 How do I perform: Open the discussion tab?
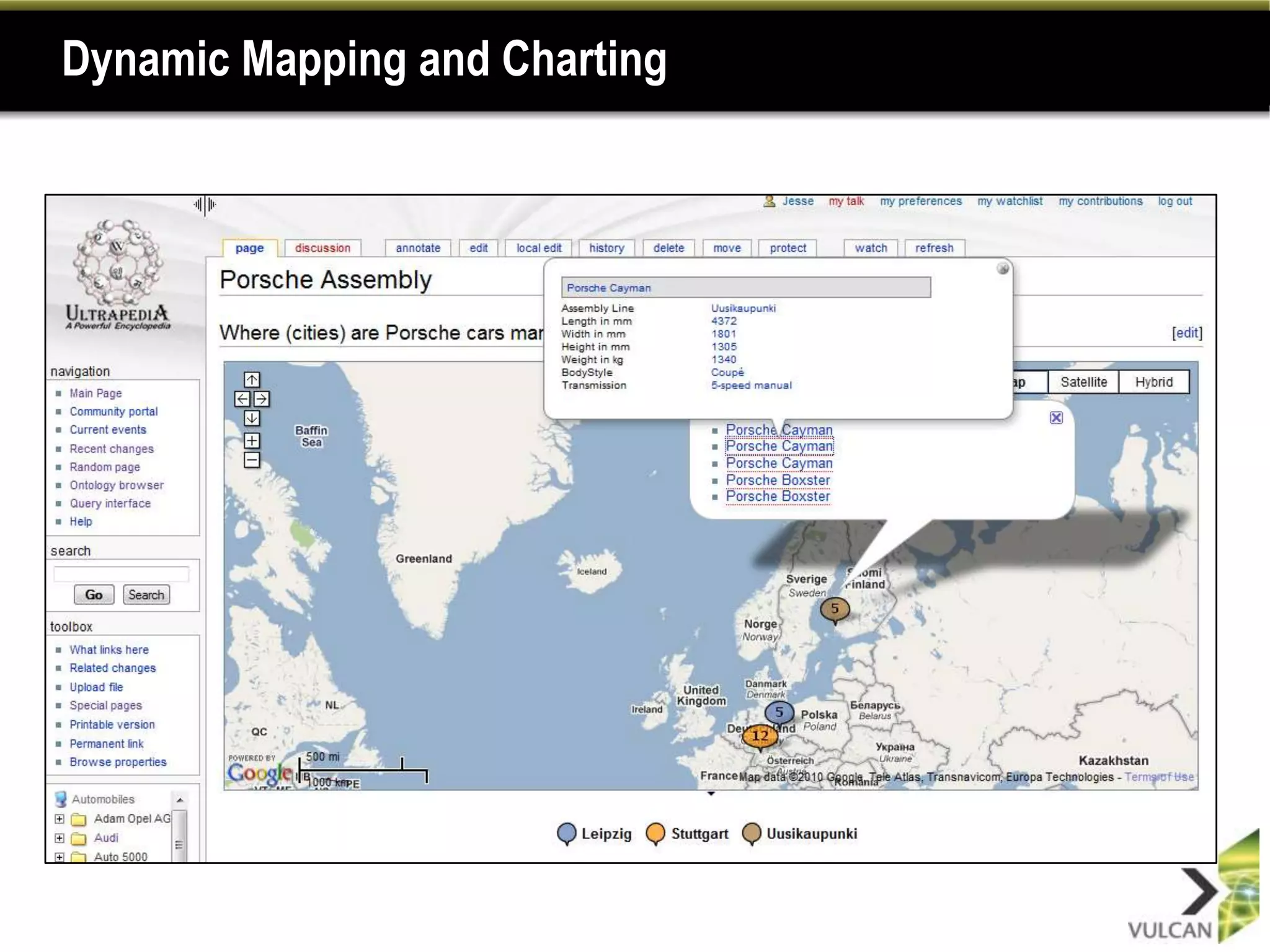[322, 248]
